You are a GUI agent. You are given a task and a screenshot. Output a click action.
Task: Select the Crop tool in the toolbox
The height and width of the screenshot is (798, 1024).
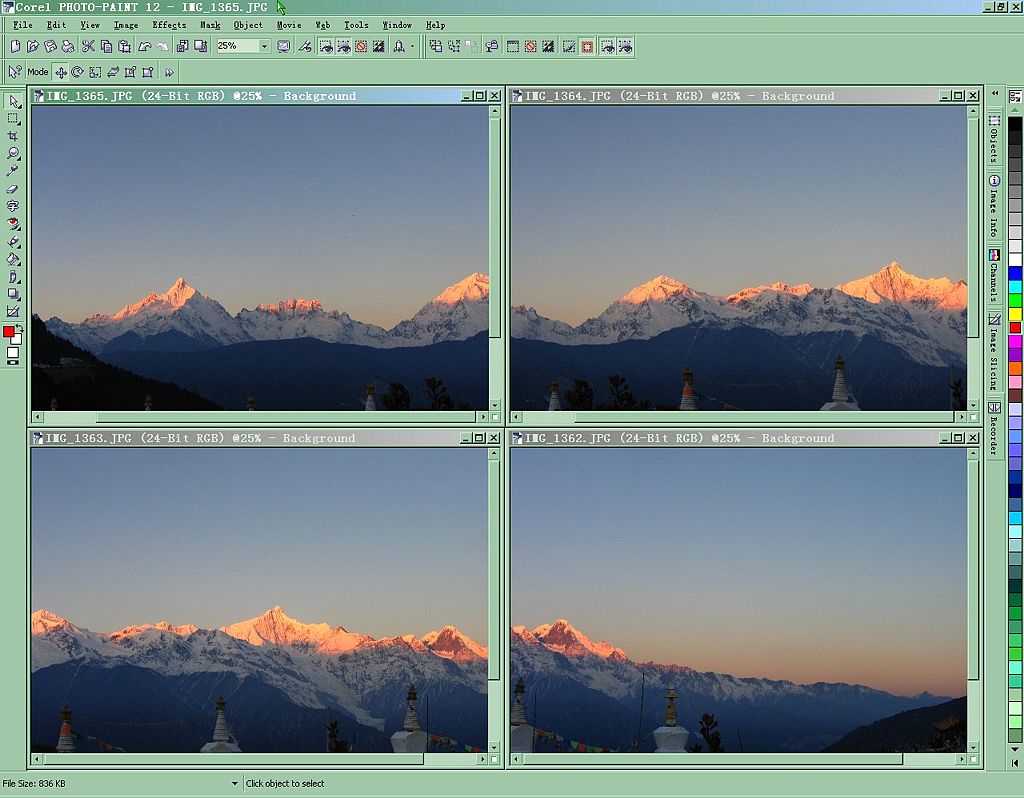[x=13, y=136]
